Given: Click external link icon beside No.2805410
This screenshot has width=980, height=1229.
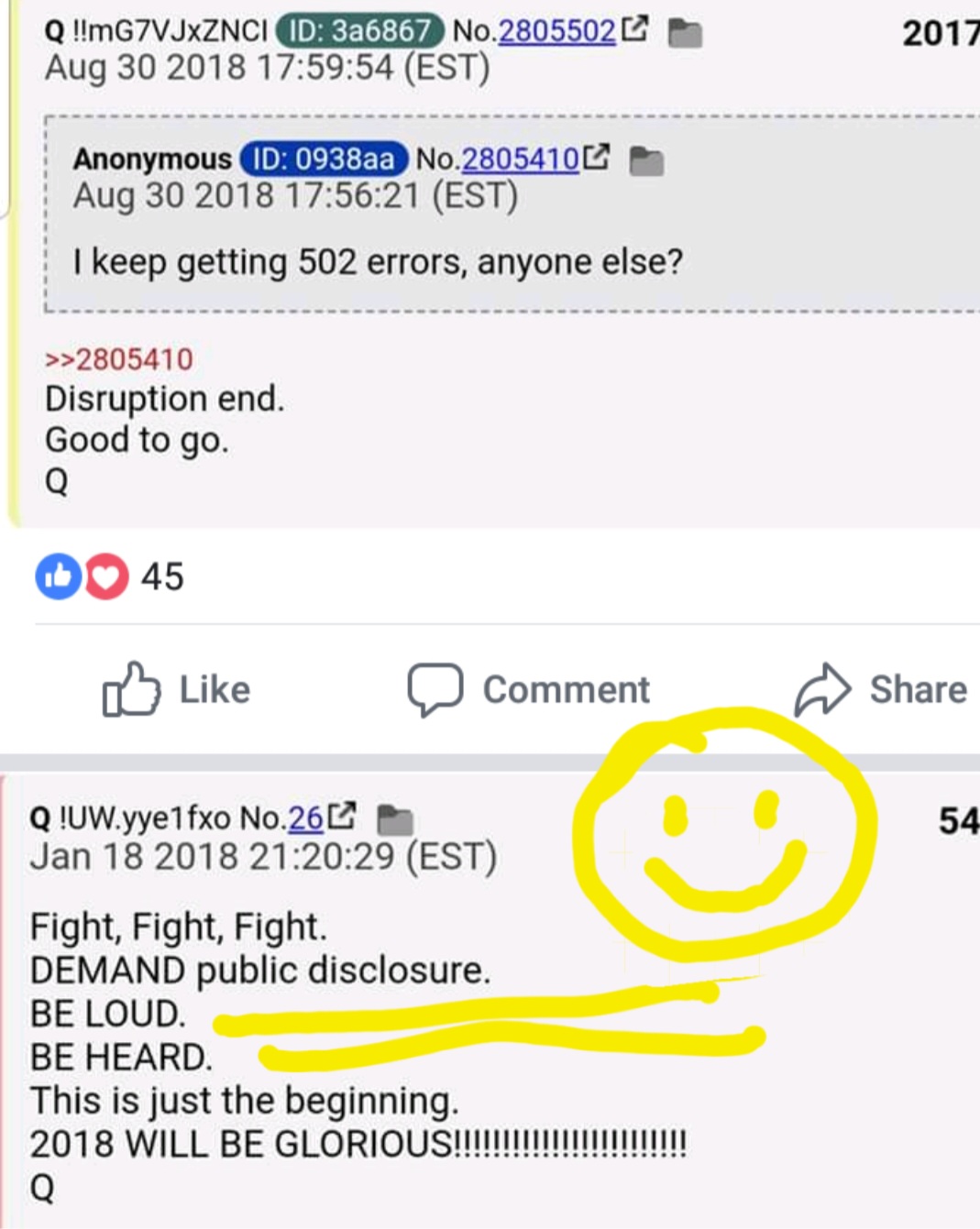Looking at the screenshot, I should tap(596, 157).
